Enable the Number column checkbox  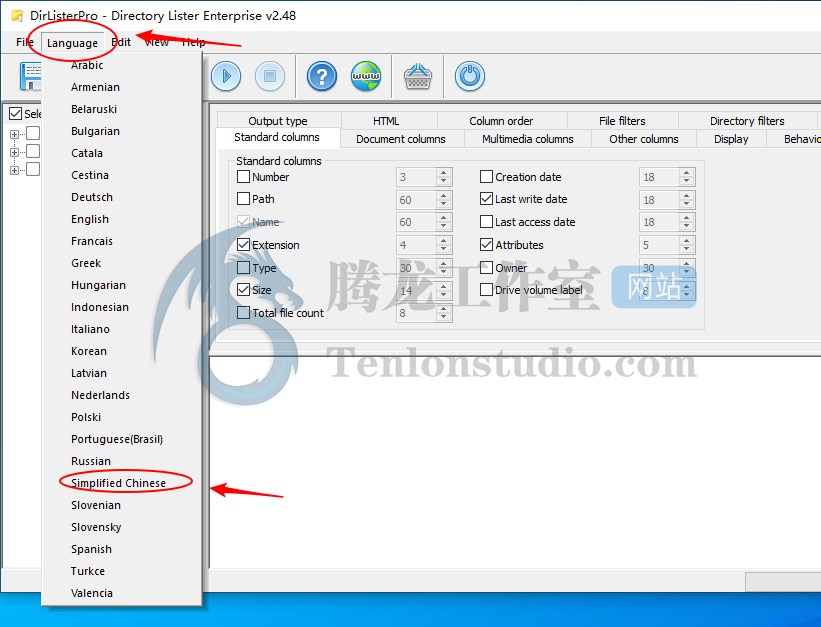point(243,177)
